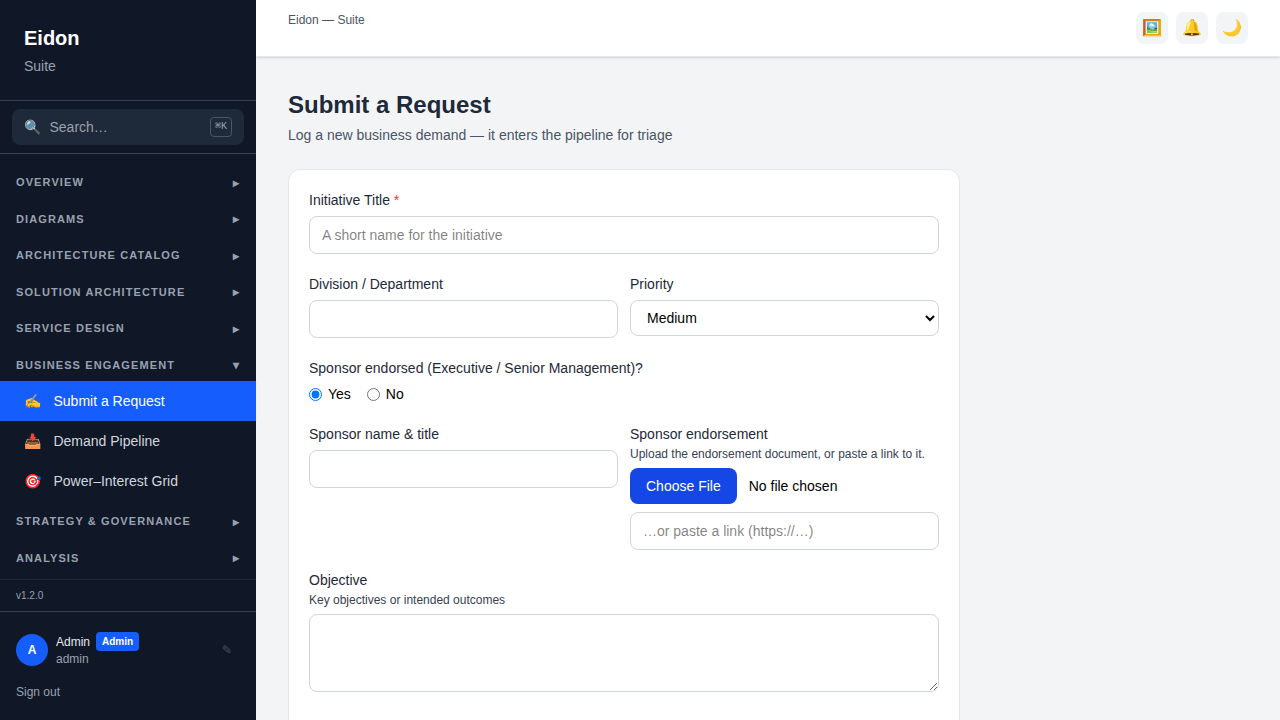Click into the Objective text area
The height and width of the screenshot is (720, 1280).
click(x=624, y=653)
